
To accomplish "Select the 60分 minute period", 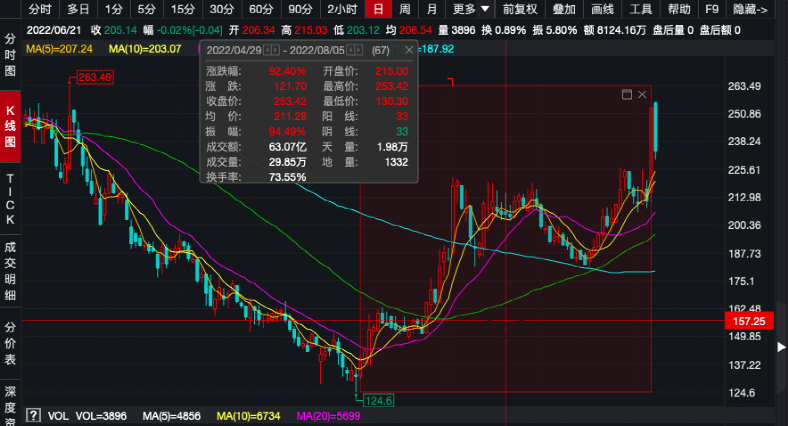I will (260, 9).
